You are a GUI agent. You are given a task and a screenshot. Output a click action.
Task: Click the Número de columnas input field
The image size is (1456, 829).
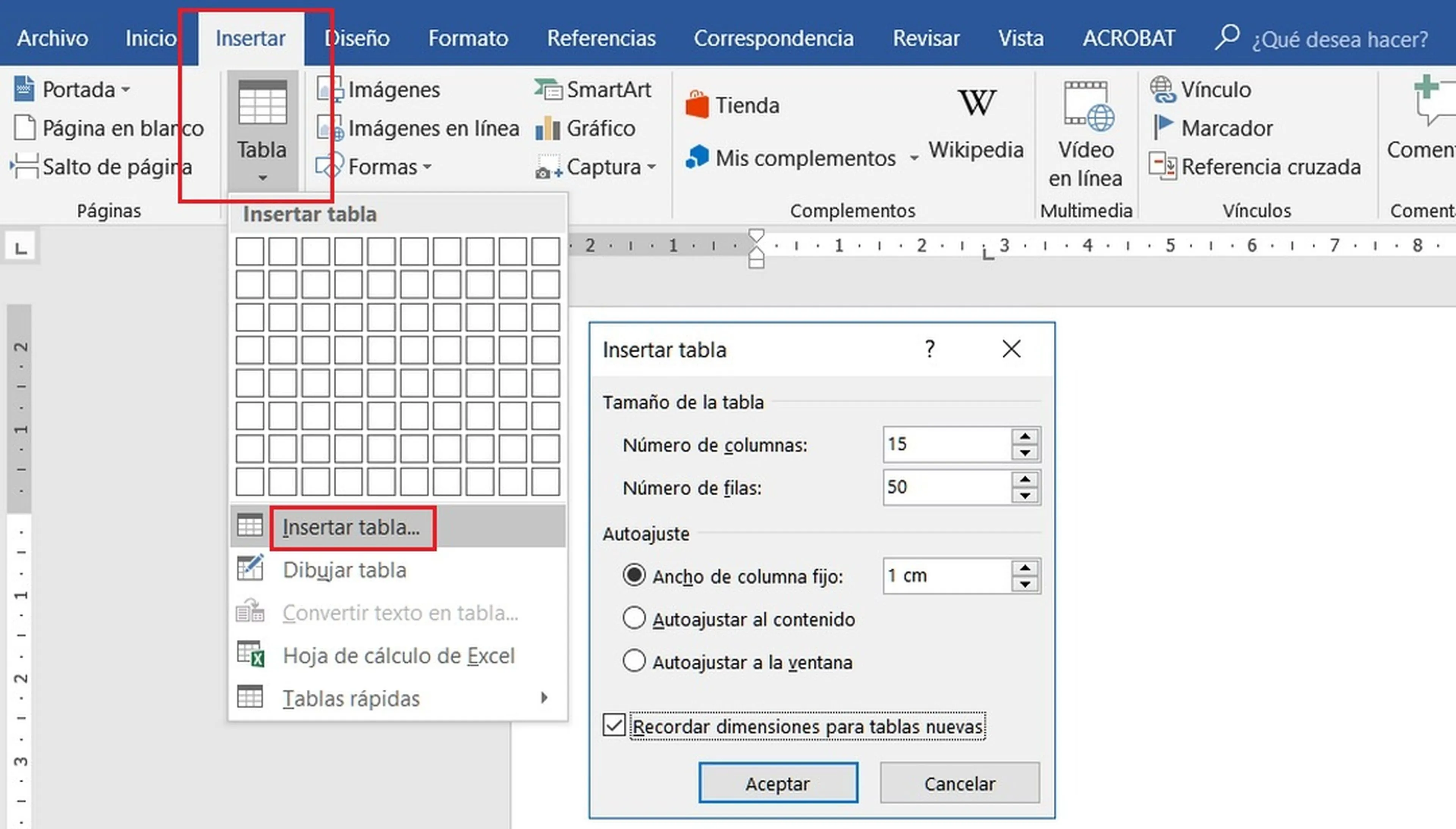[948, 444]
